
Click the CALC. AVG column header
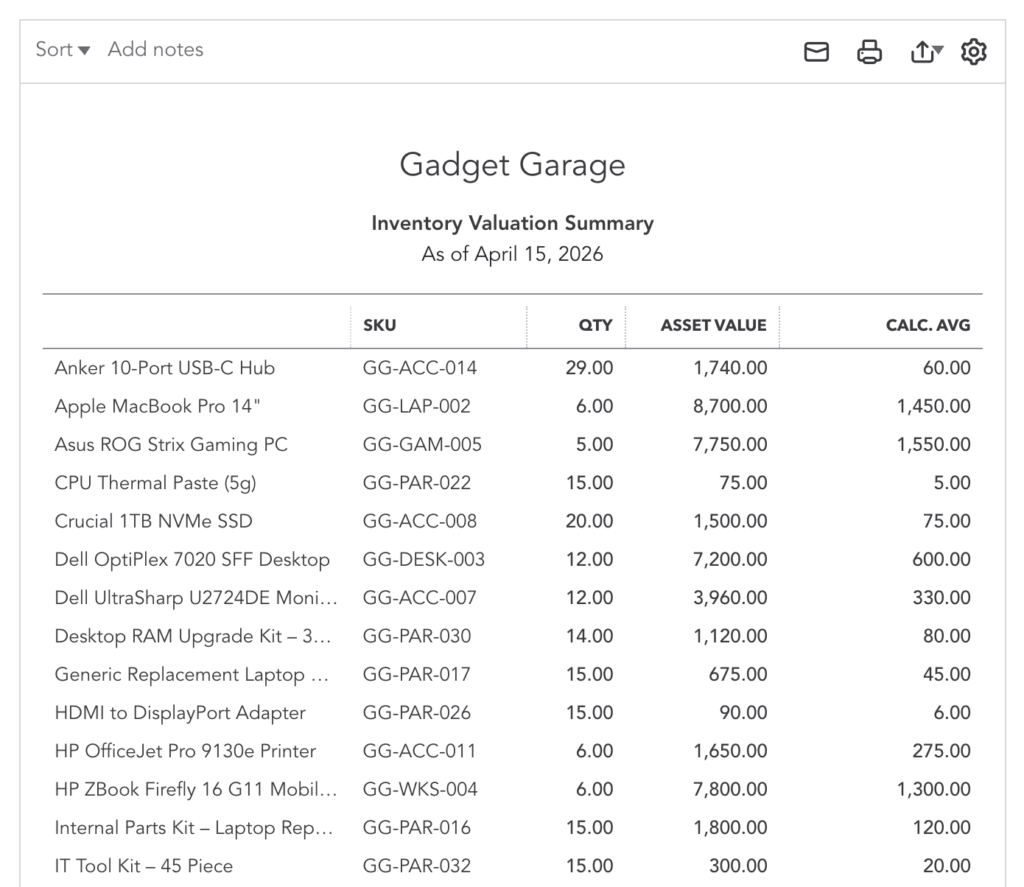(928, 325)
